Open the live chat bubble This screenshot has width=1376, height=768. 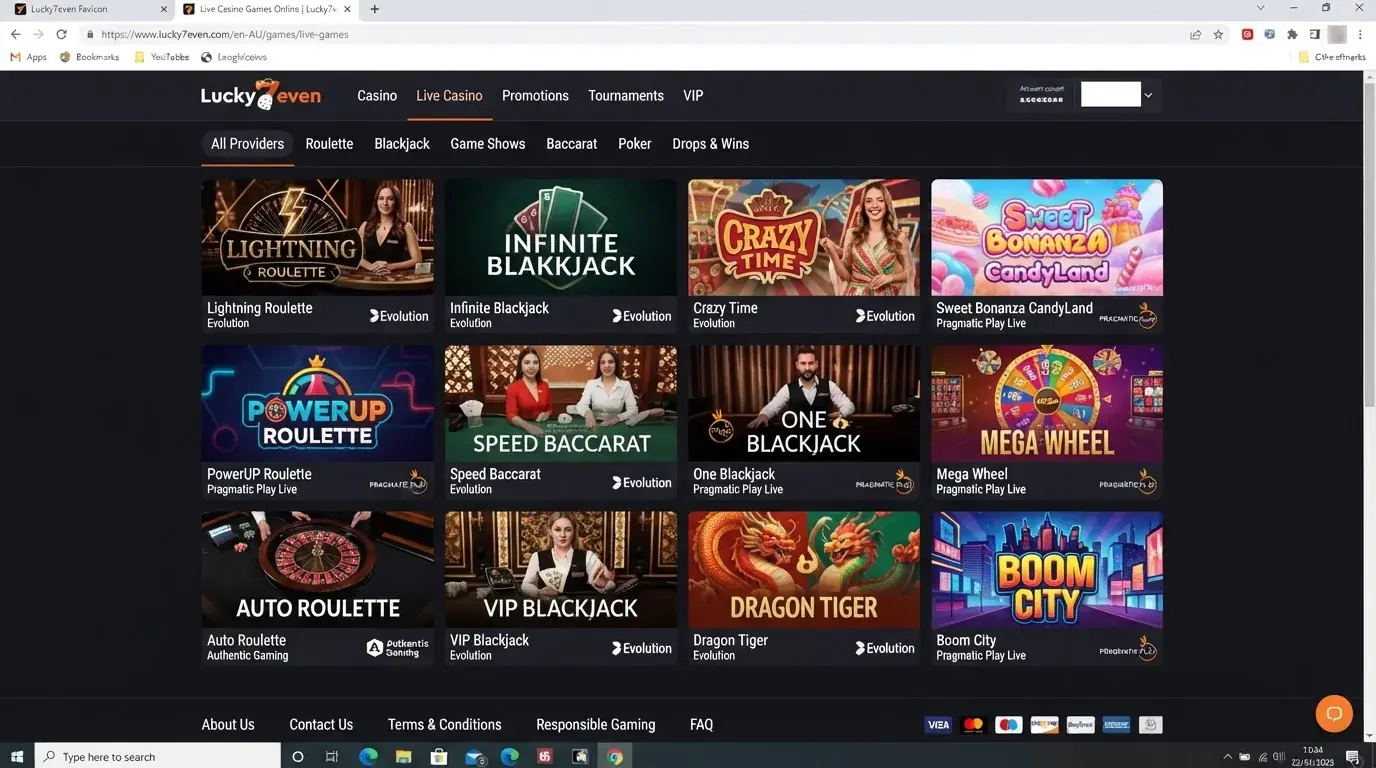[1333, 713]
